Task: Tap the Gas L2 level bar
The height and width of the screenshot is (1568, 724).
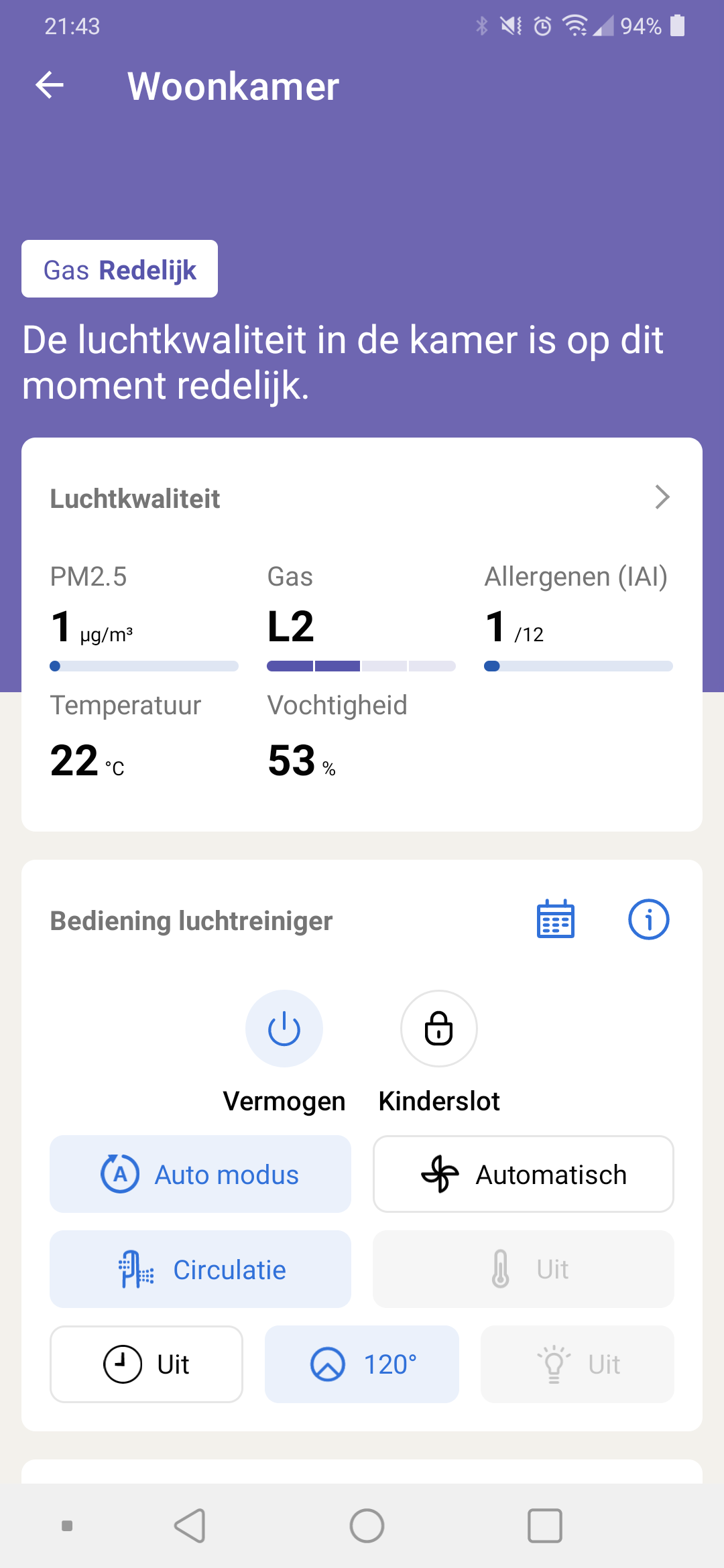Action: coord(361,666)
